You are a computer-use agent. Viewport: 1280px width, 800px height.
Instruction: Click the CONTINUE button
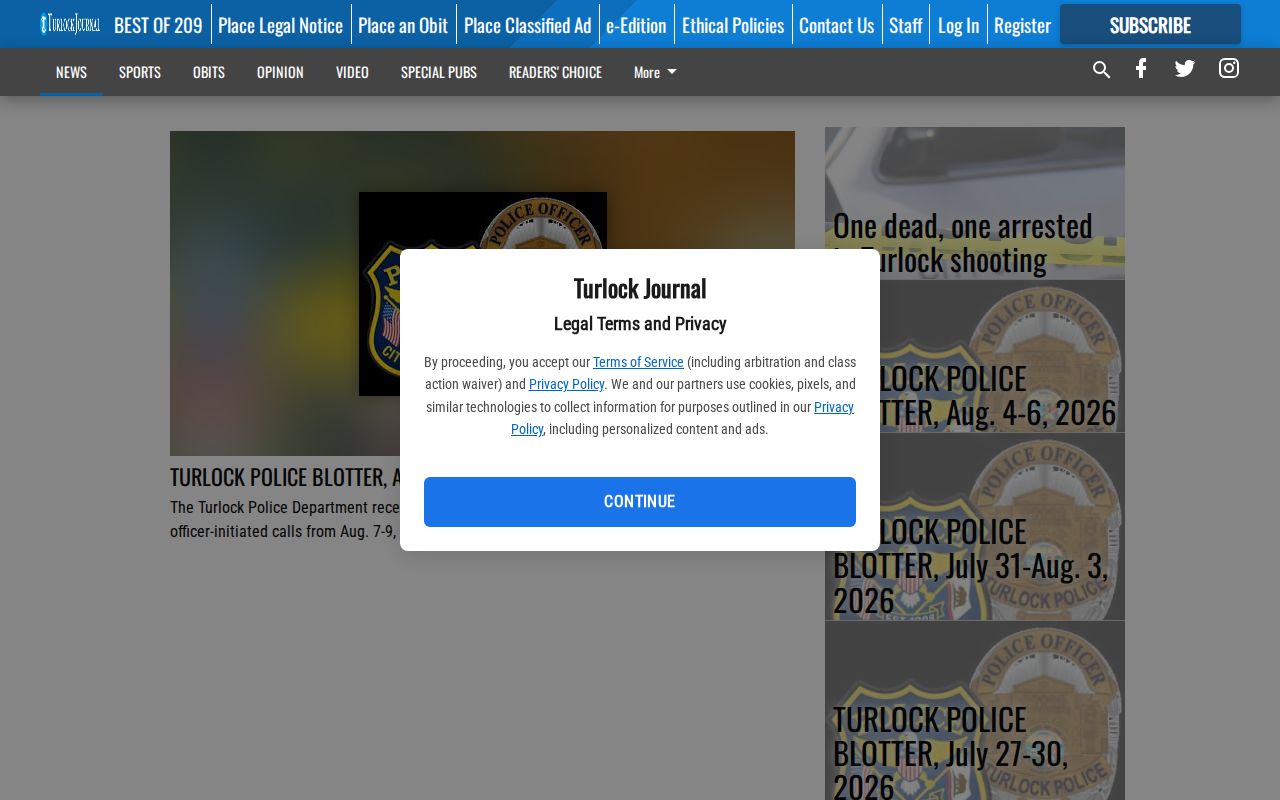point(640,502)
